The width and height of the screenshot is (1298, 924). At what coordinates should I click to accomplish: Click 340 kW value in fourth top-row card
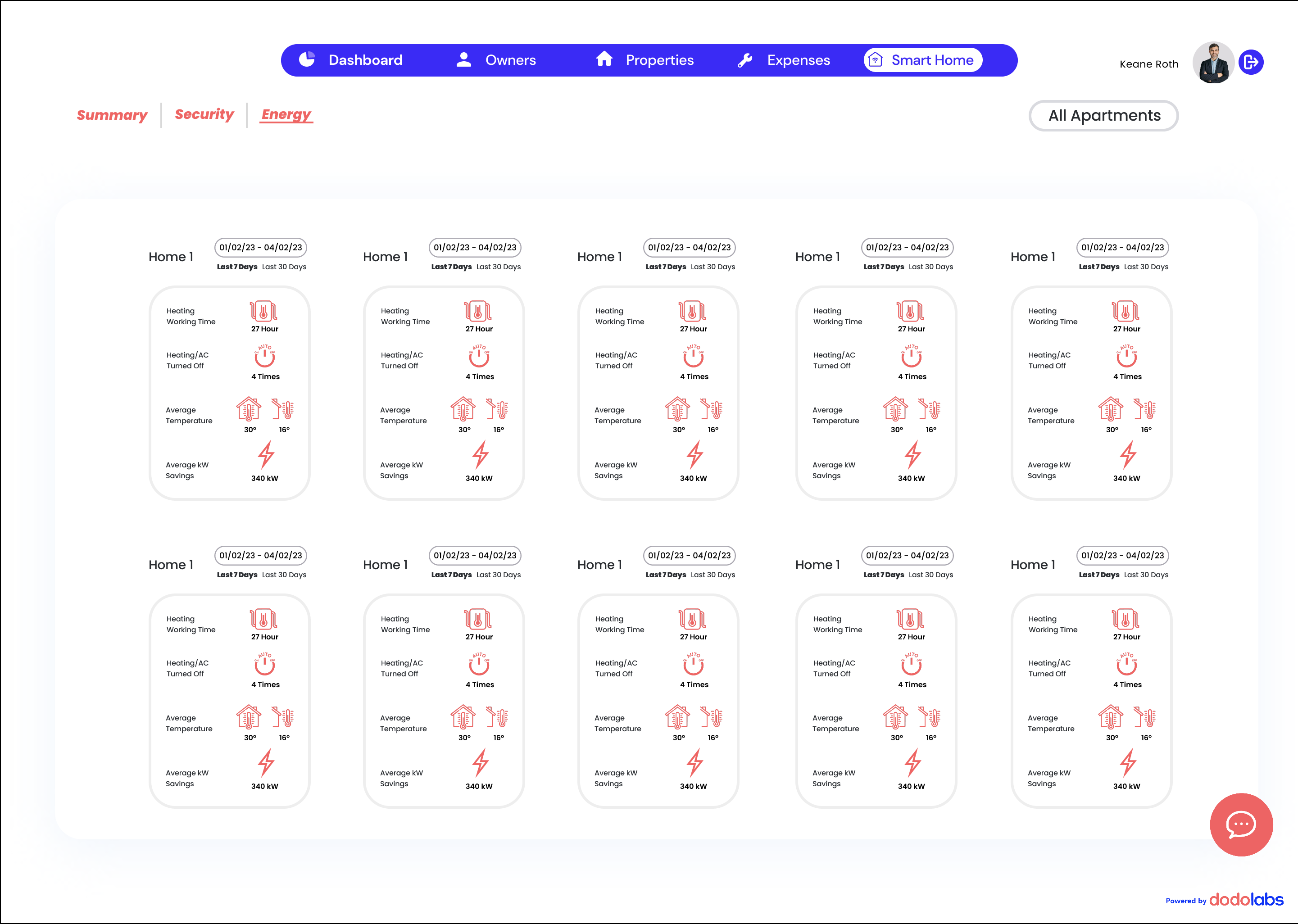click(x=911, y=479)
